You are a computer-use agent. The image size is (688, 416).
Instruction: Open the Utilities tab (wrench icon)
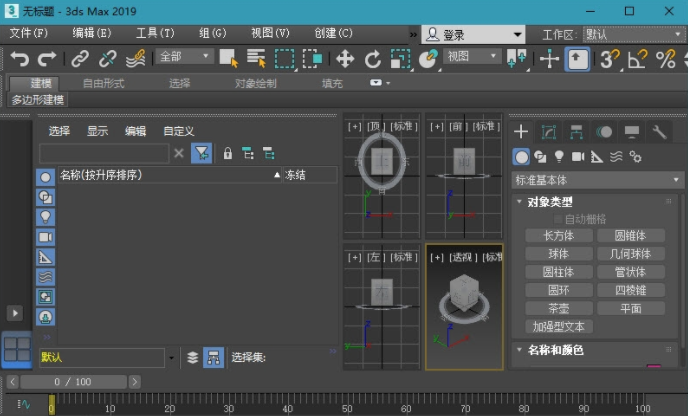coord(660,132)
